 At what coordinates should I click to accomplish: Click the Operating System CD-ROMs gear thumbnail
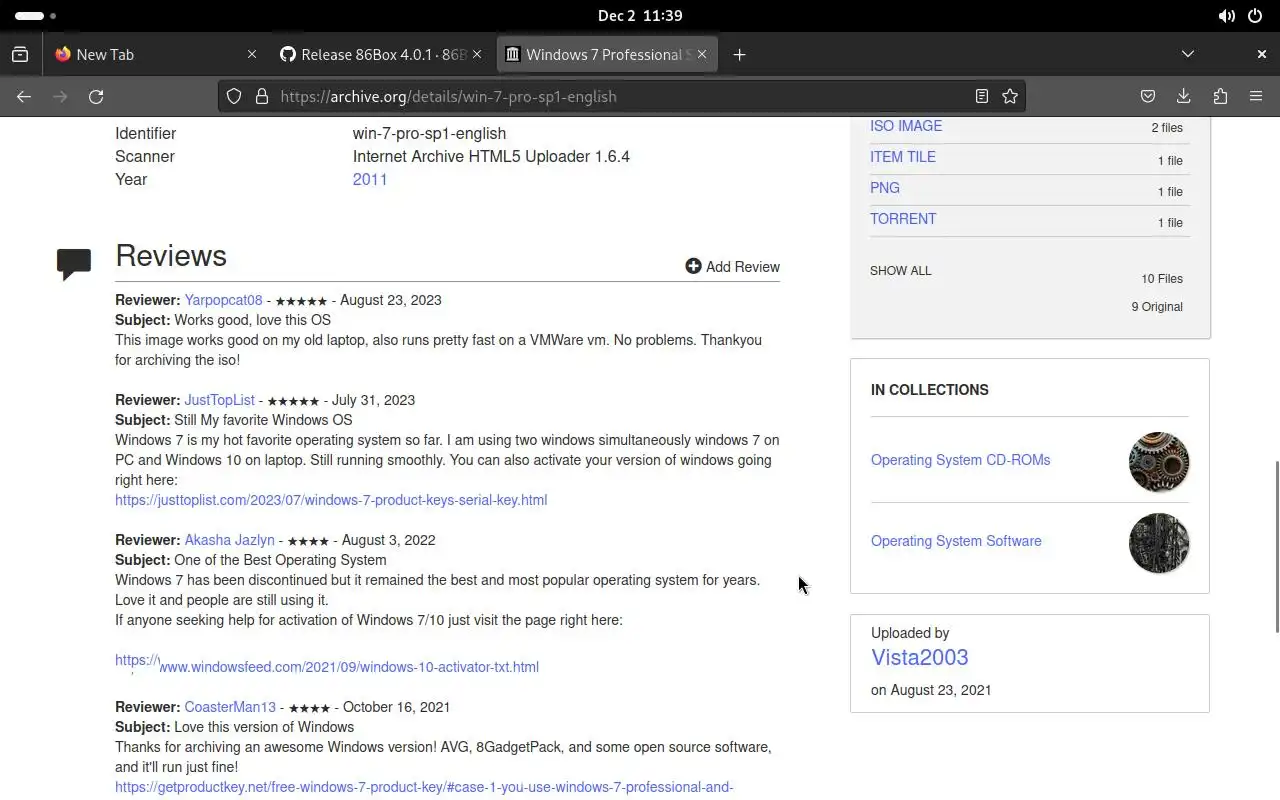pyautogui.click(x=1159, y=462)
